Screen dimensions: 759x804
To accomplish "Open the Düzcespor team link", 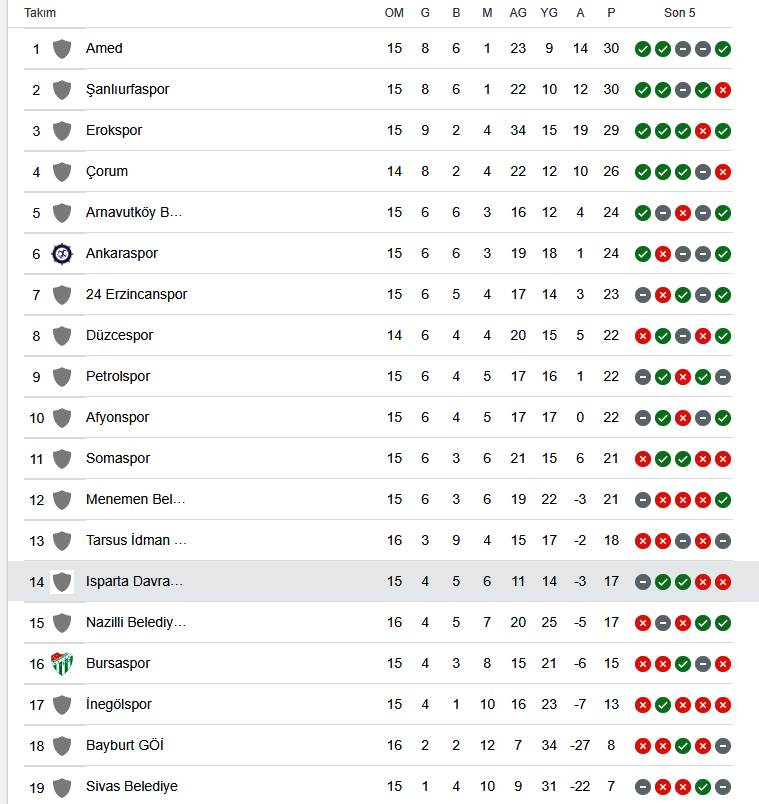I will click(119, 335).
